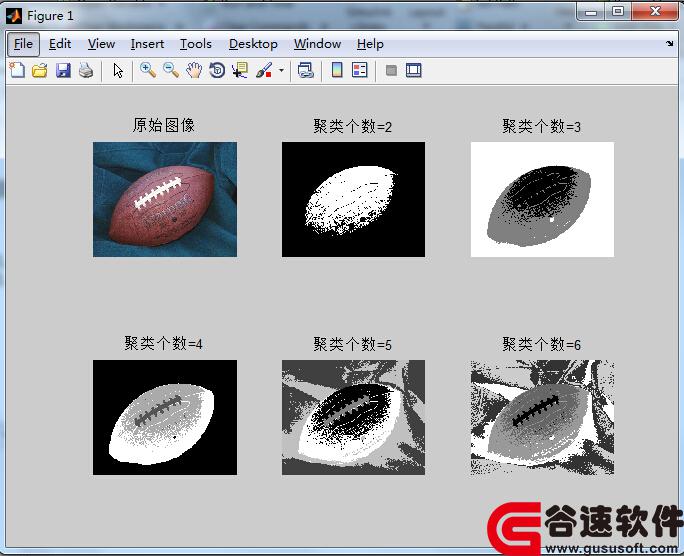Click the Link Plot icon
The width and height of the screenshot is (684, 556).
[305, 70]
